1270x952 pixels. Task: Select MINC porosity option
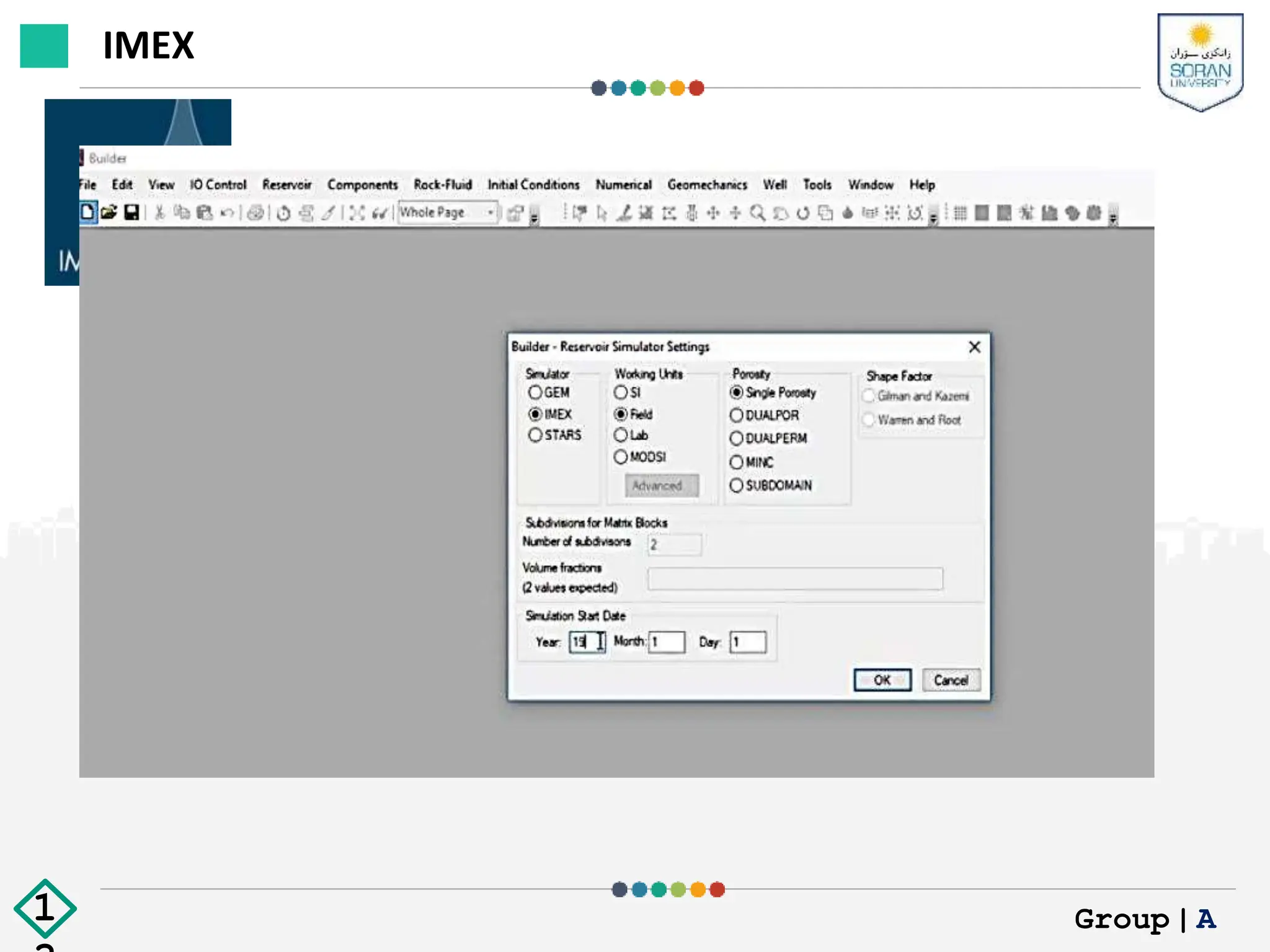point(737,462)
